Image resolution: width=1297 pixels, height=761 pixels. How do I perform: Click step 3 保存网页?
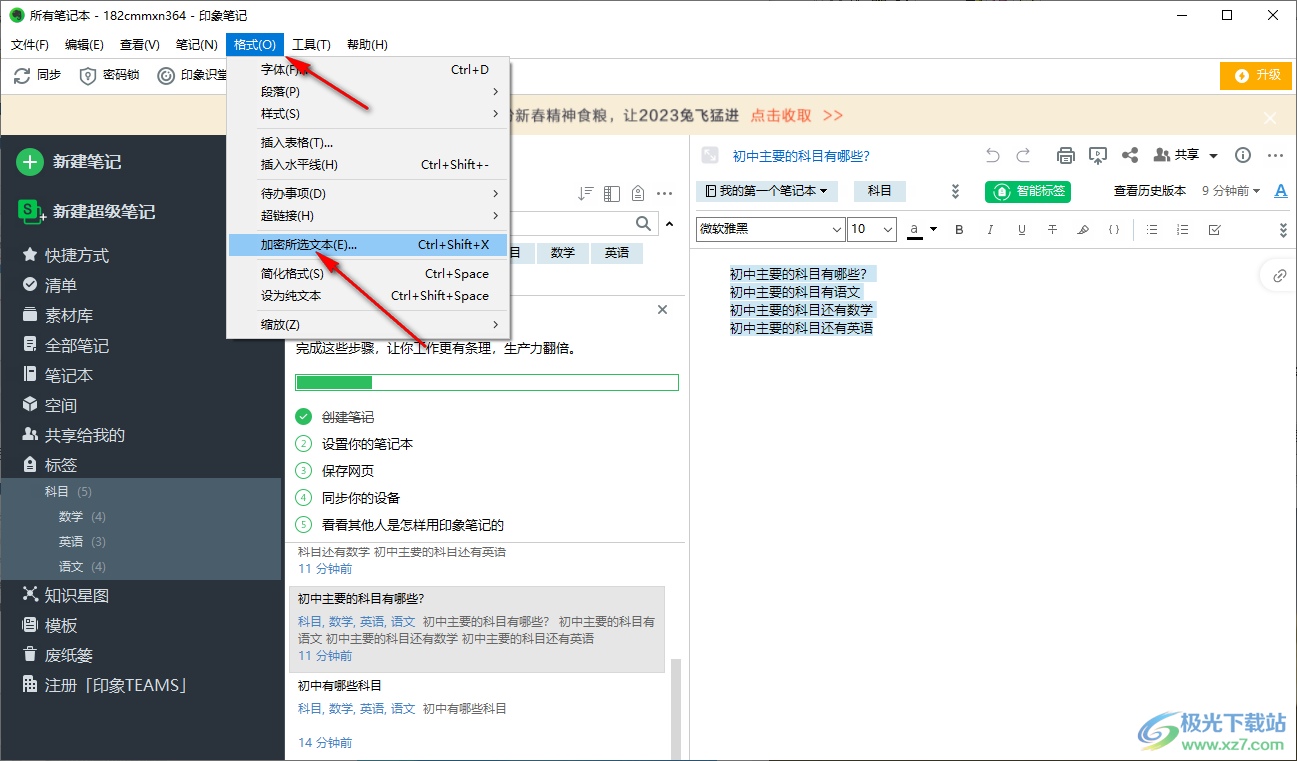[x=347, y=471]
